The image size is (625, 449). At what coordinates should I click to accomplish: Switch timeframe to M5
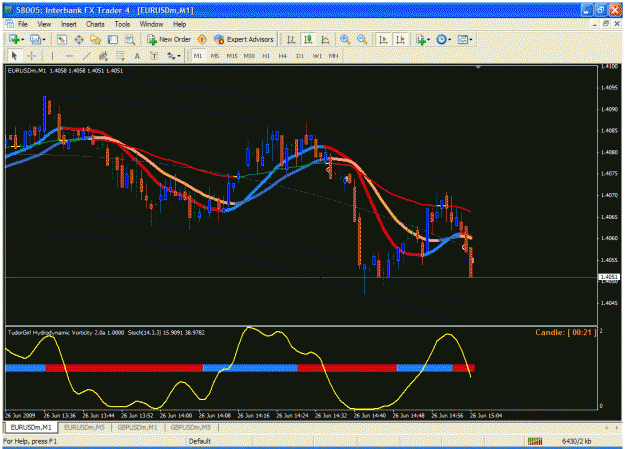215,56
